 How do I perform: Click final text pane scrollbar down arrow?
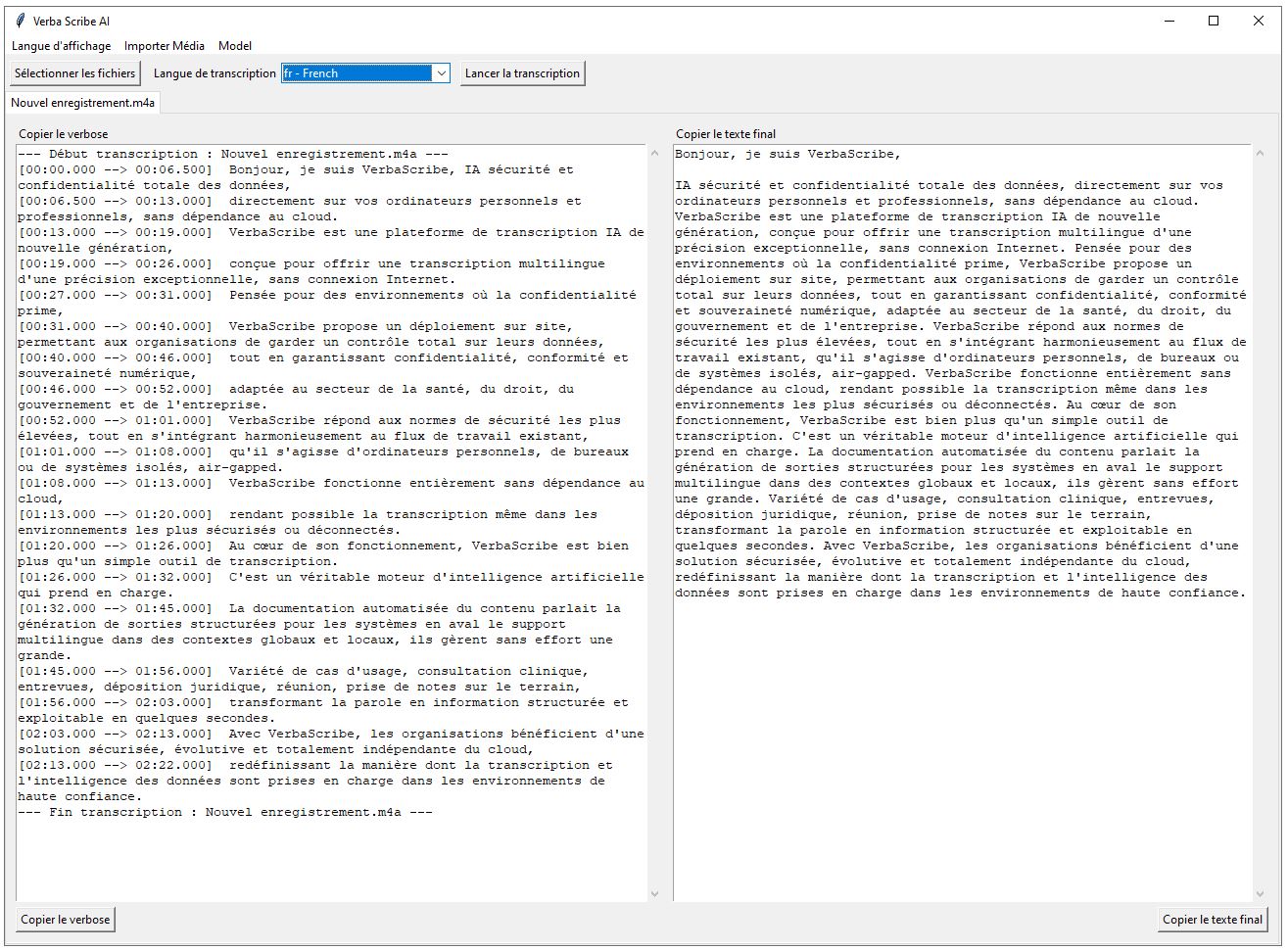[x=1261, y=893]
